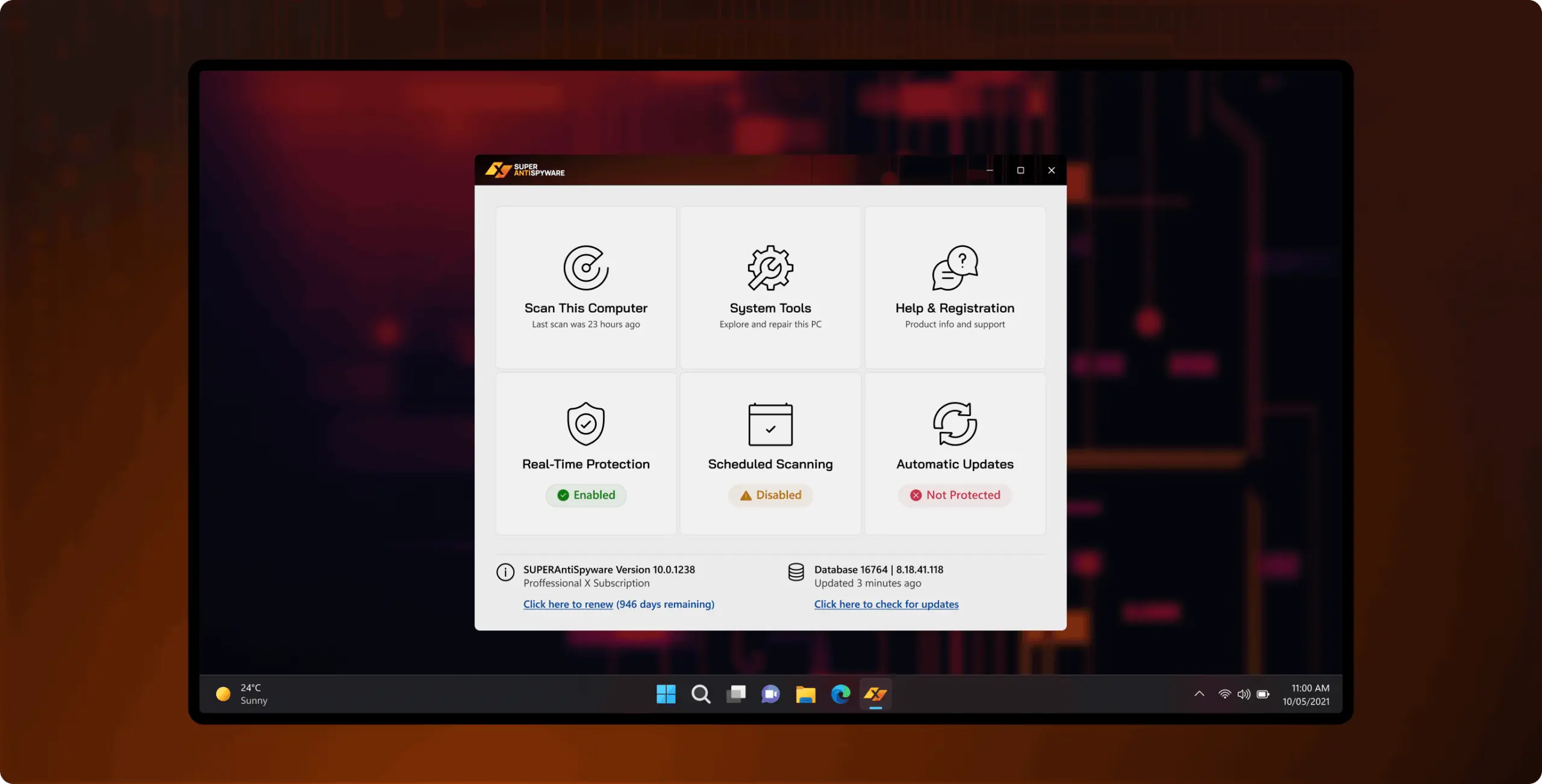Click the volume speaker tray icon
The height and width of the screenshot is (784, 1542).
pyautogui.click(x=1243, y=694)
